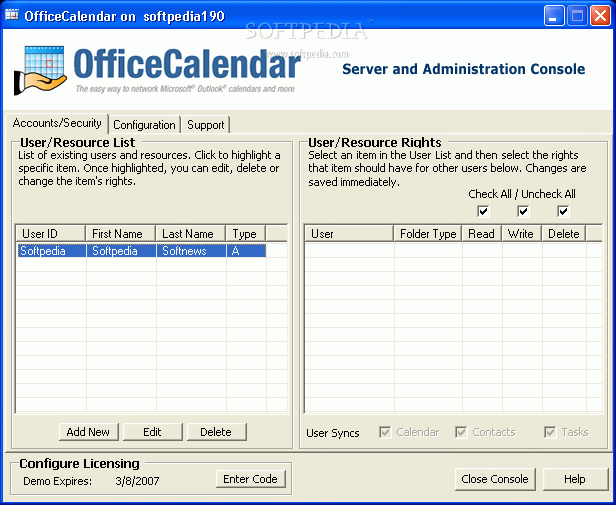The width and height of the screenshot is (616, 505).
Task: Toggle the Check All box above Read
Action: (483, 211)
